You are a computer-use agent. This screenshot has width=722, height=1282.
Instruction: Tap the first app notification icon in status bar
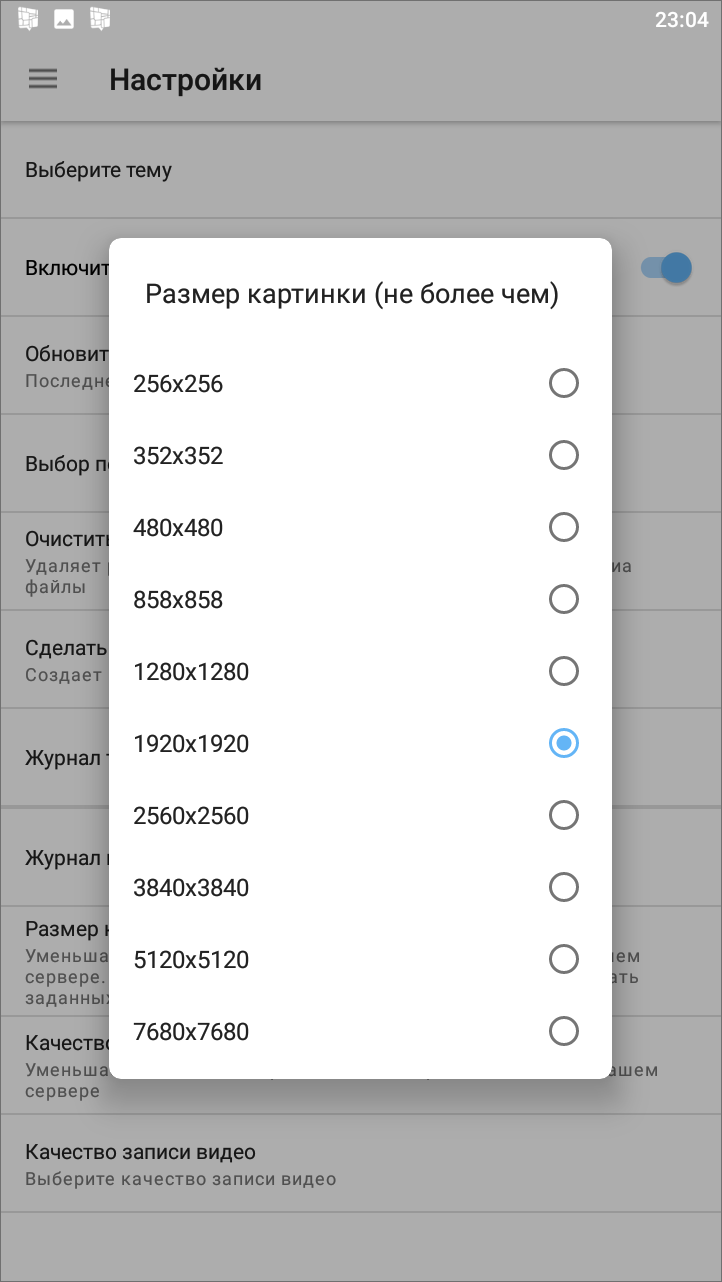click(28, 19)
